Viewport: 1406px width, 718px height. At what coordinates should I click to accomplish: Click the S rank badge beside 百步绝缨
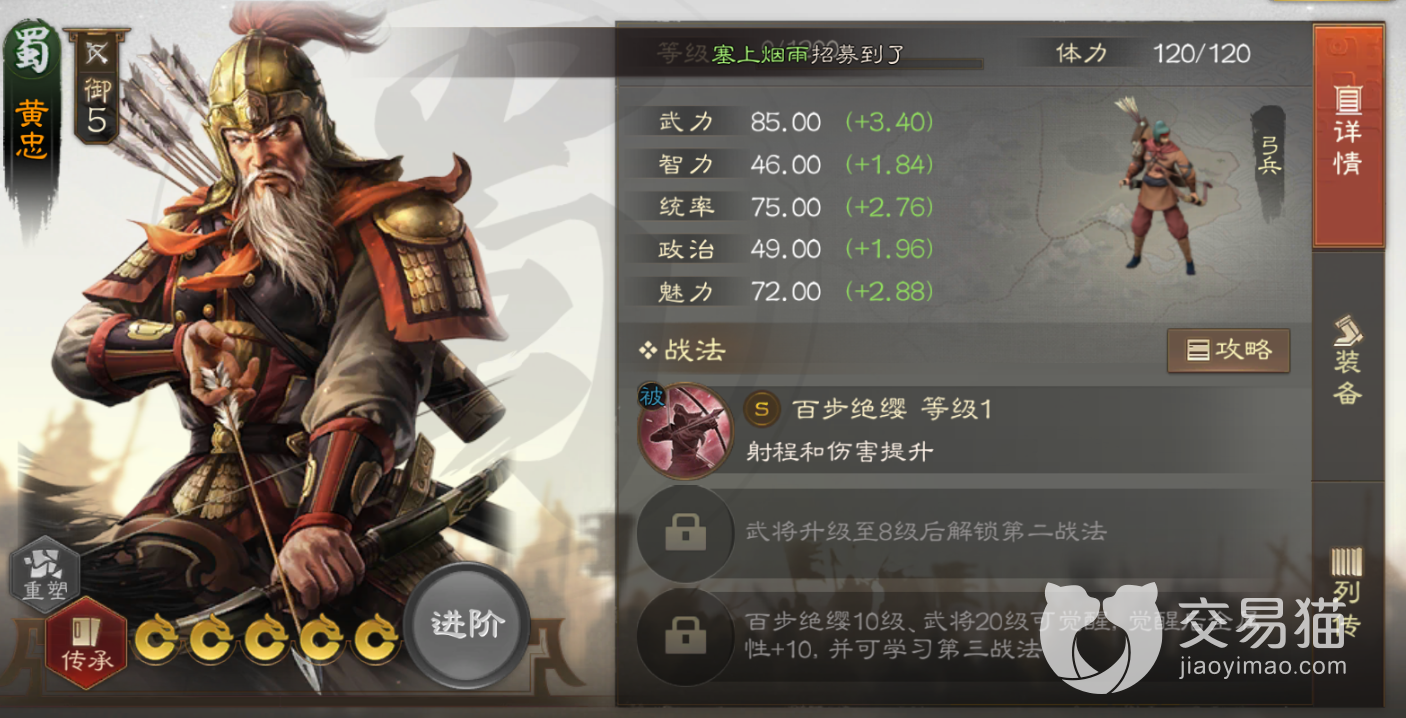click(763, 409)
